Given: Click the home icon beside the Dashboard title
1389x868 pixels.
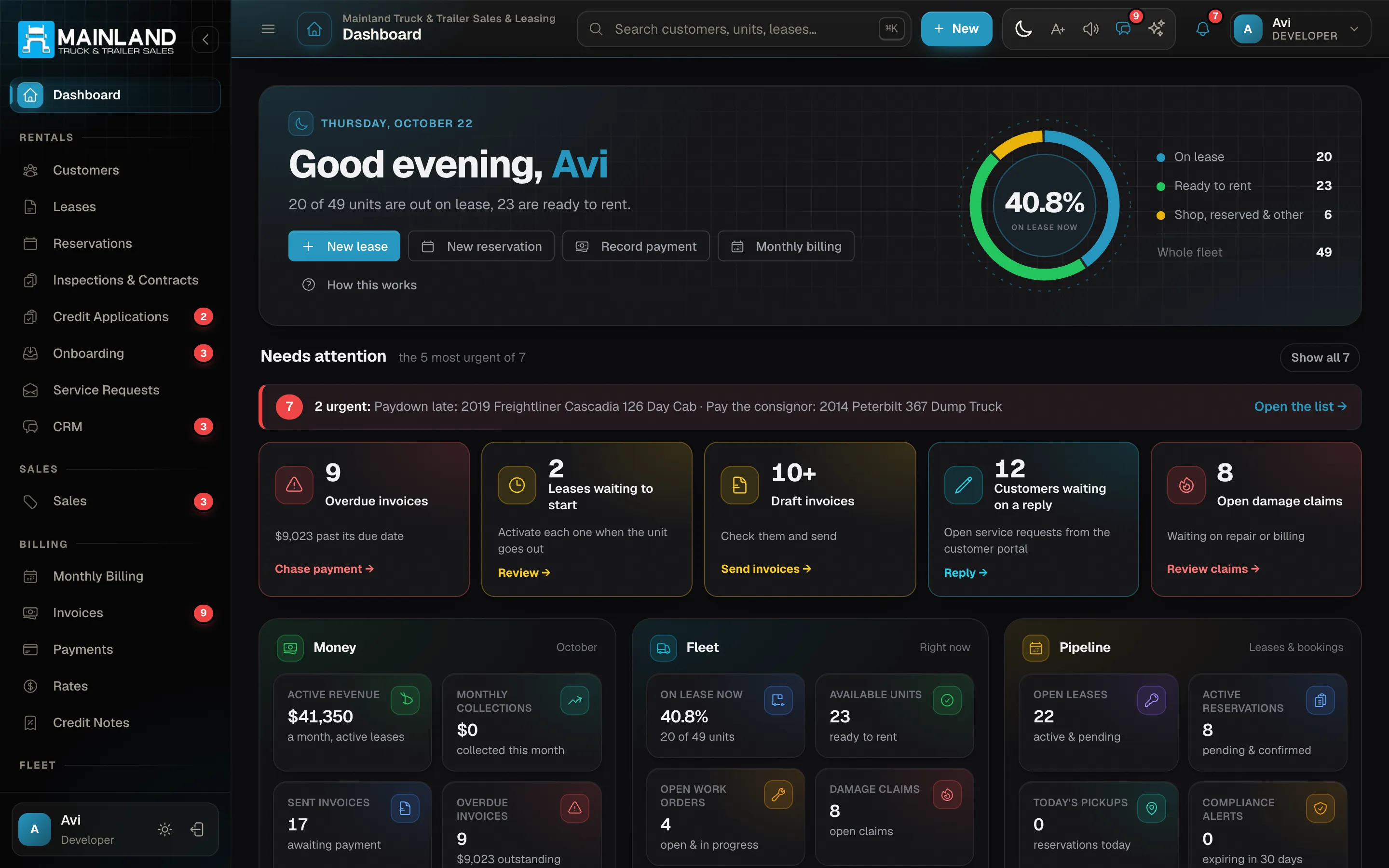Looking at the screenshot, I should (x=314, y=29).
